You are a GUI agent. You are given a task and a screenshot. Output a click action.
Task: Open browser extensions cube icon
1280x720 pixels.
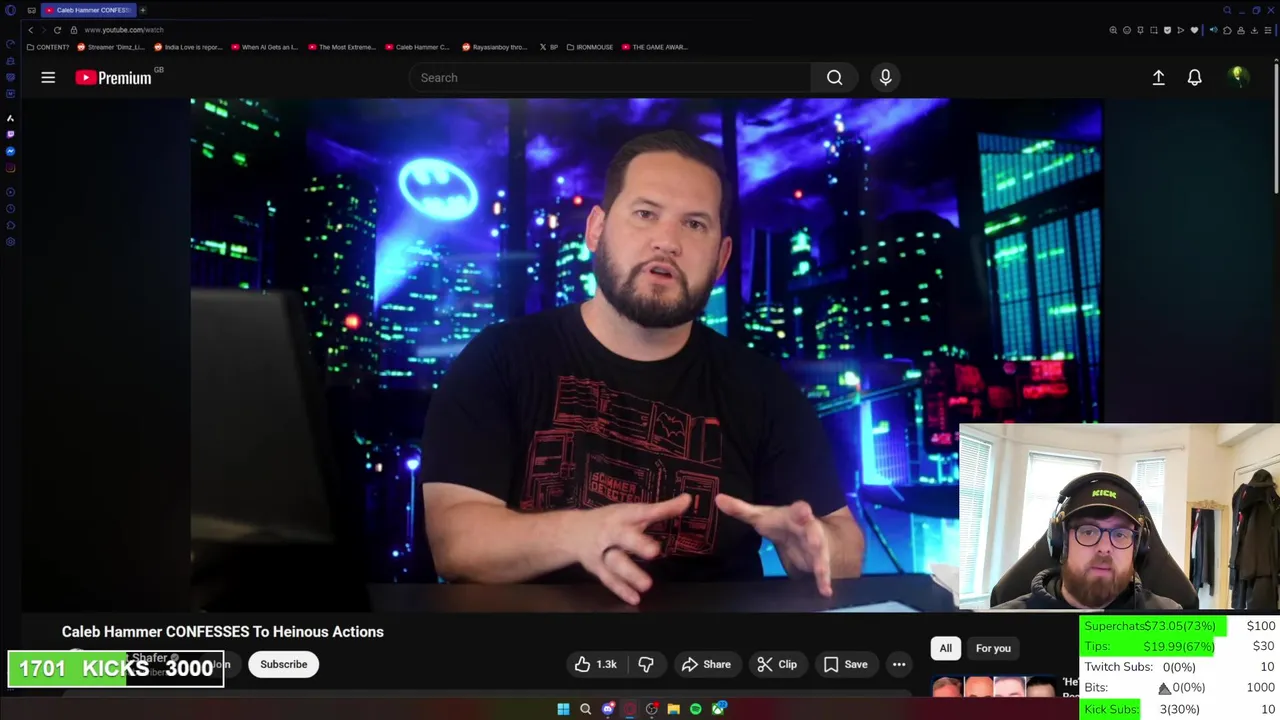pos(1227,30)
